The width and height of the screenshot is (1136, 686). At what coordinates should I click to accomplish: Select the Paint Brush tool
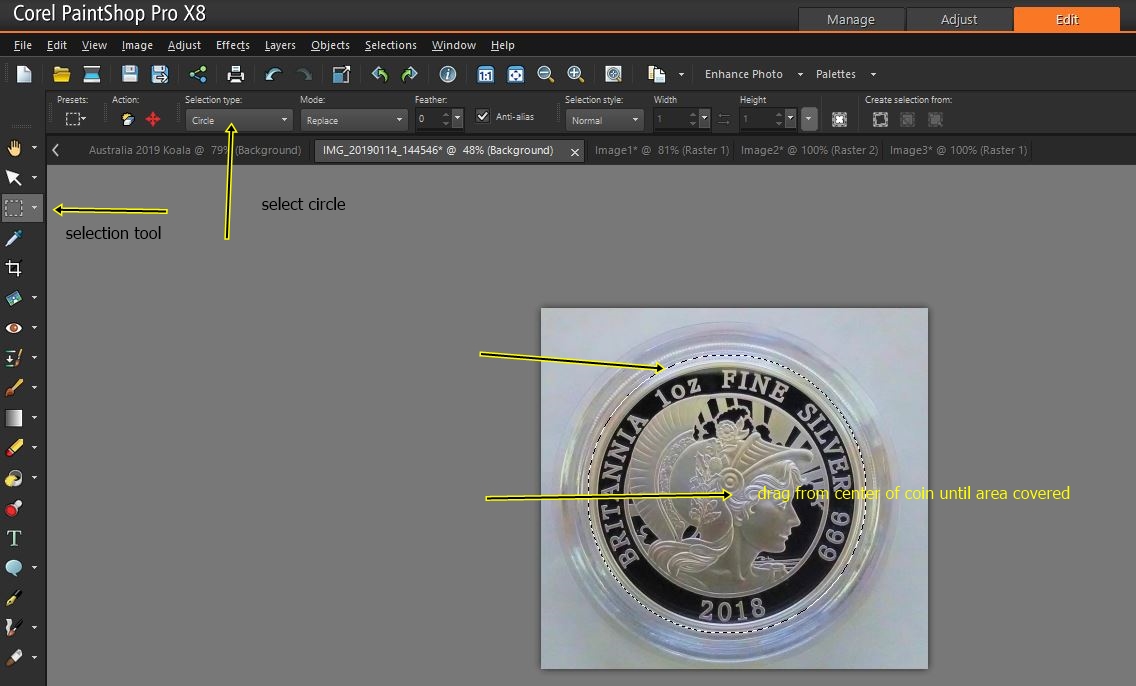[x=14, y=388]
